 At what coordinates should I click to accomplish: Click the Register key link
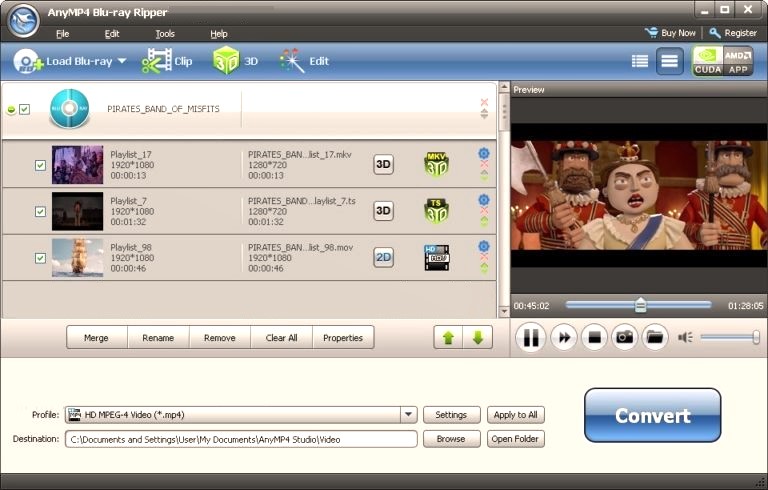[733, 33]
